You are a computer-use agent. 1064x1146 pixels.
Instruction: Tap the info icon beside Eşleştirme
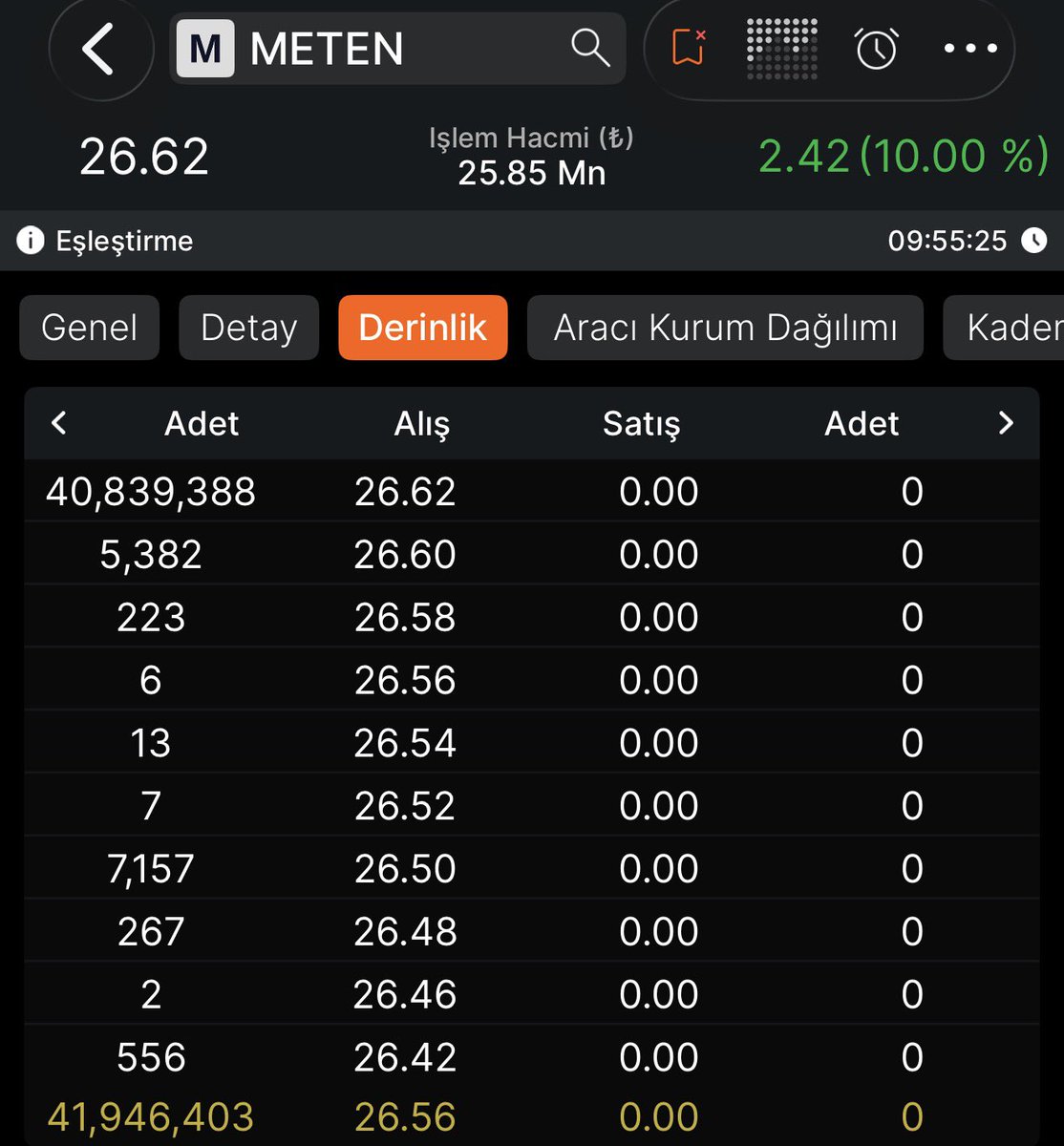(x=31, y=241)
